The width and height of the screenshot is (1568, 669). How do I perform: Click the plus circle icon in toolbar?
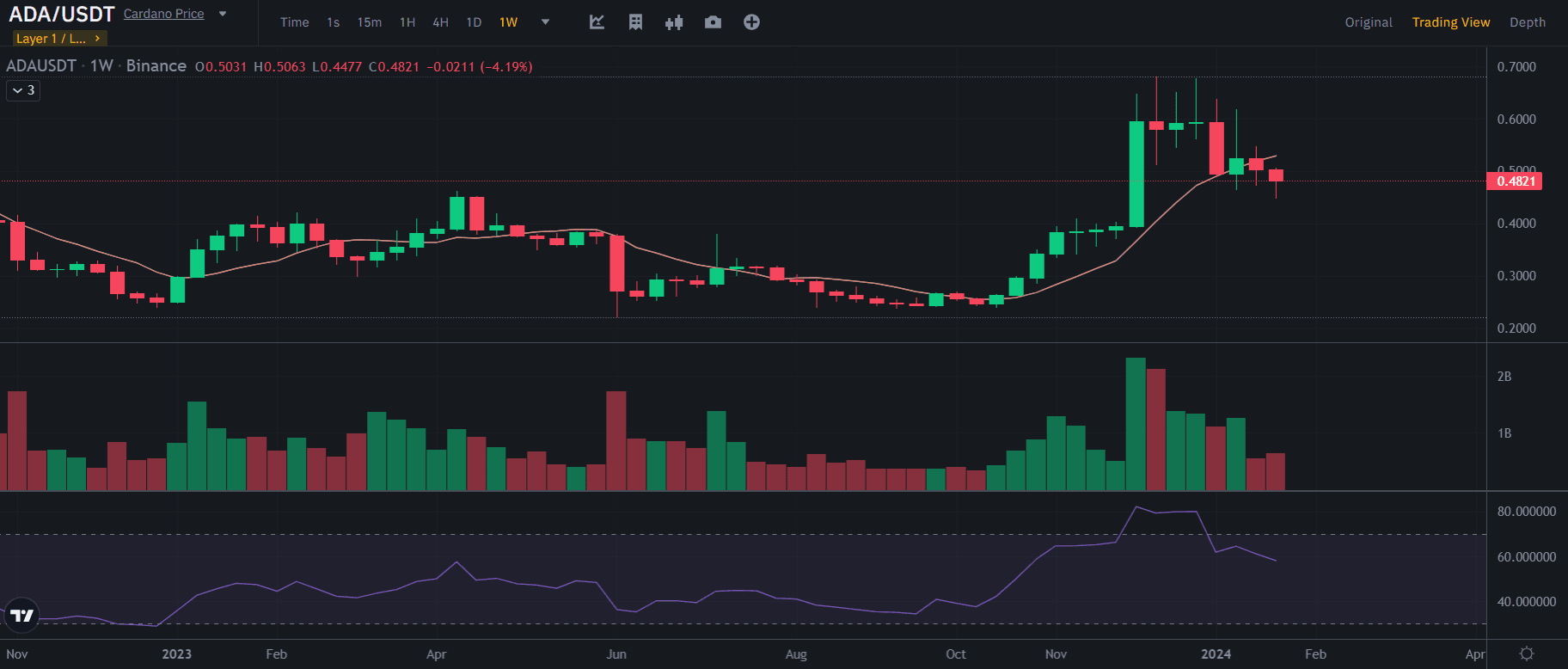pyautogui.click(x=751, y=22)
